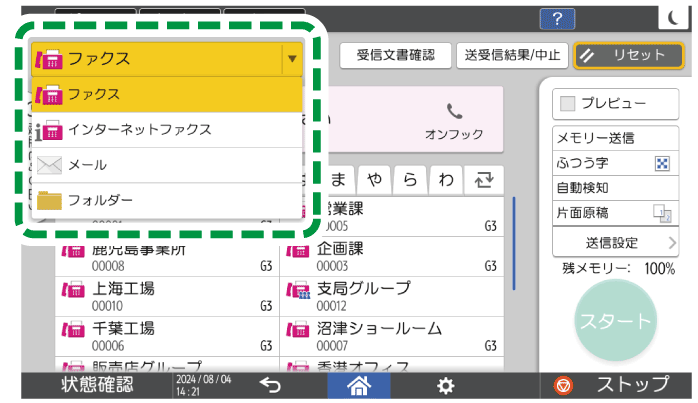
Task: Click the date and time display
Action: 203,386
